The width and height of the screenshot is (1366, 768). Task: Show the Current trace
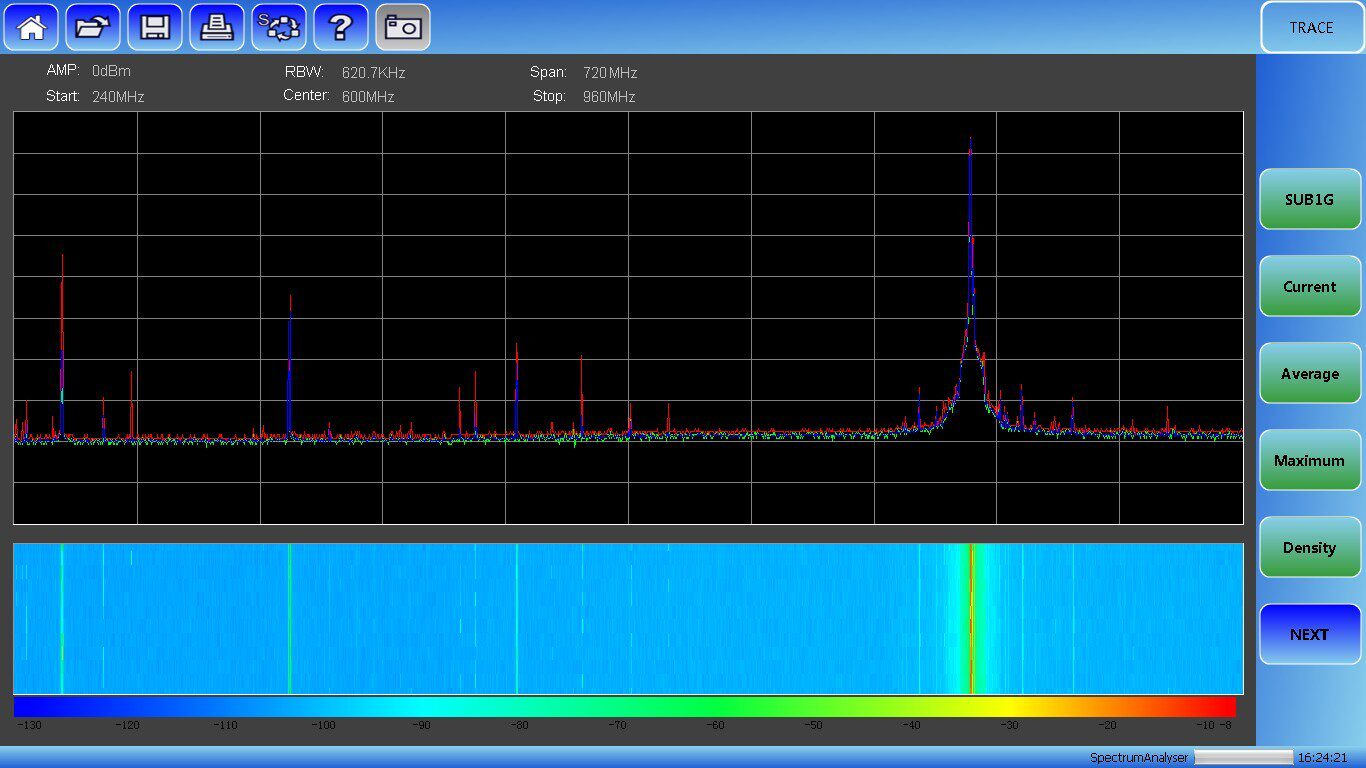coord(1310,286)
